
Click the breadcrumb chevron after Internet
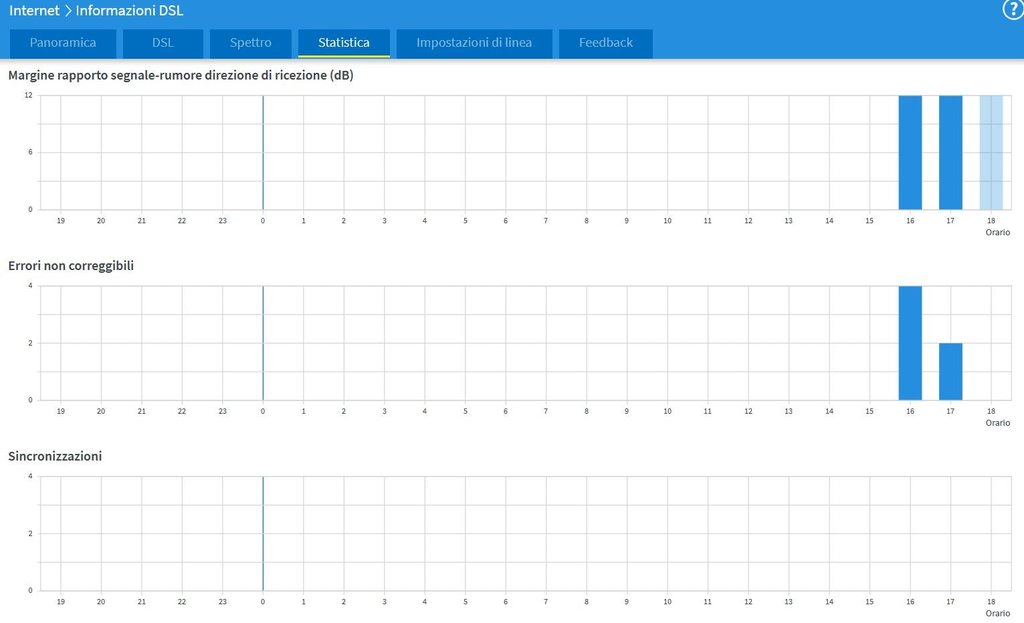pyautogui.click(x=68, y=11)
